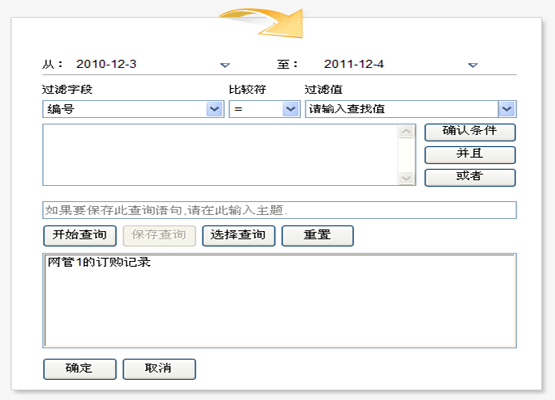Expand the 比较符 = combo box

point(291,109)
